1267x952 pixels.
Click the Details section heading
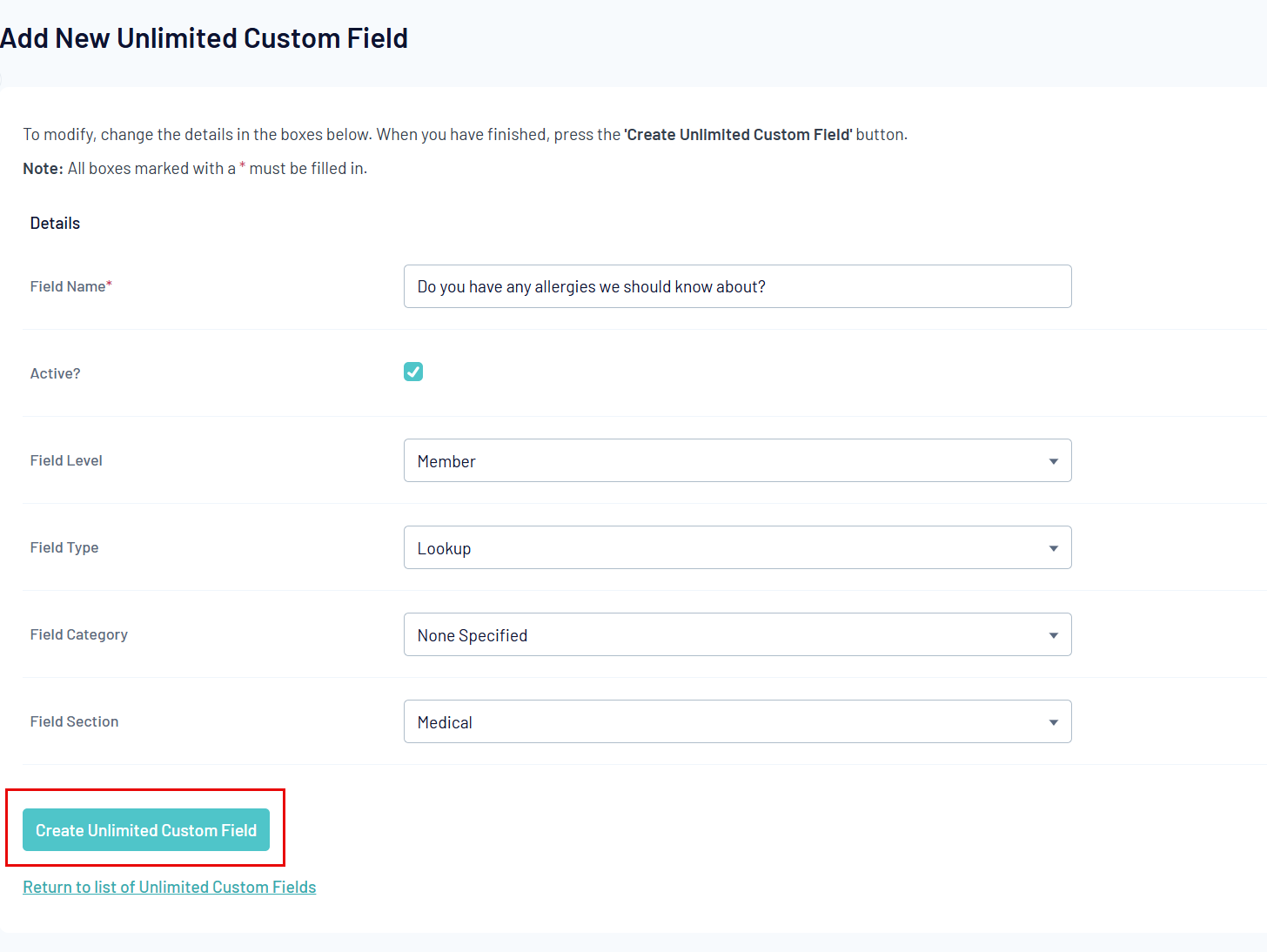pyautogui.click(x=55, y=223)
